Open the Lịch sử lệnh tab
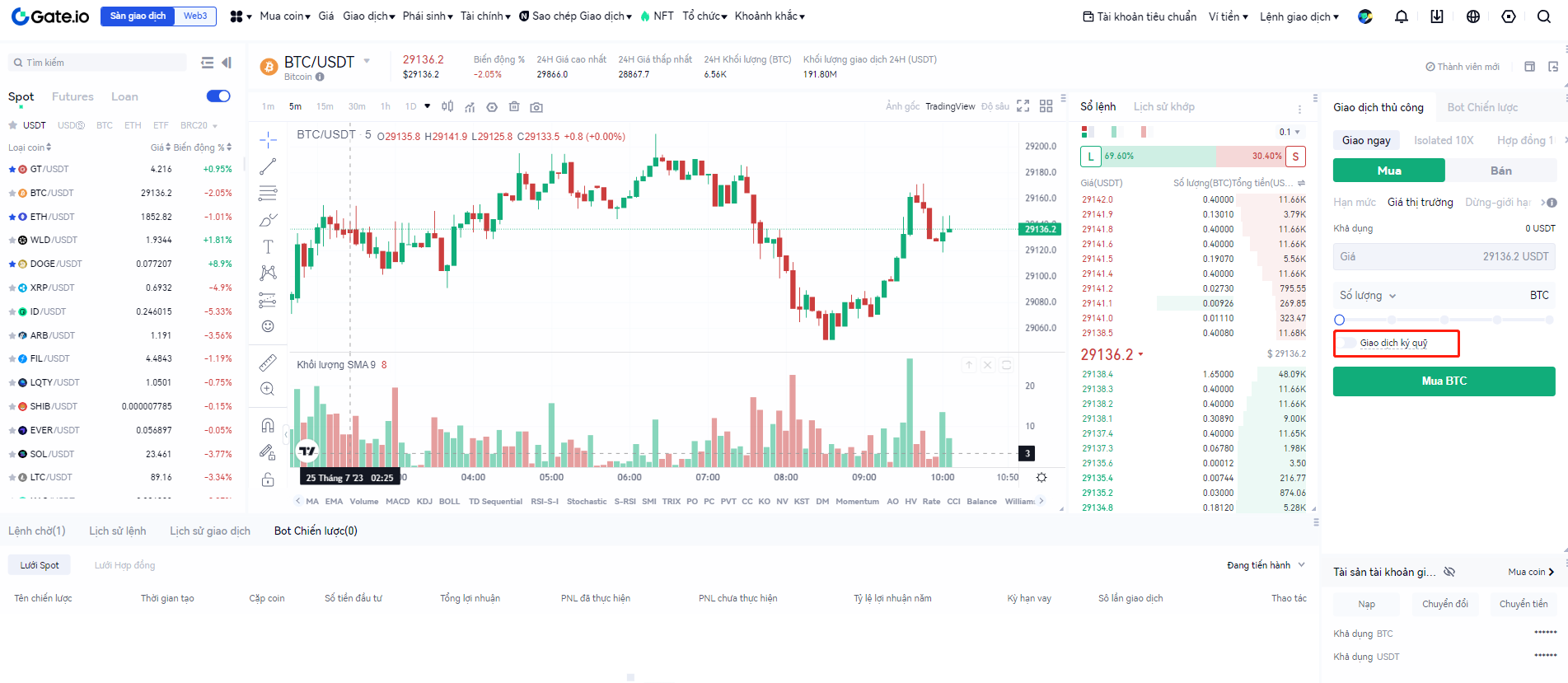The width and height of the screenshot is (1568, 683). [x=117, y=531]
